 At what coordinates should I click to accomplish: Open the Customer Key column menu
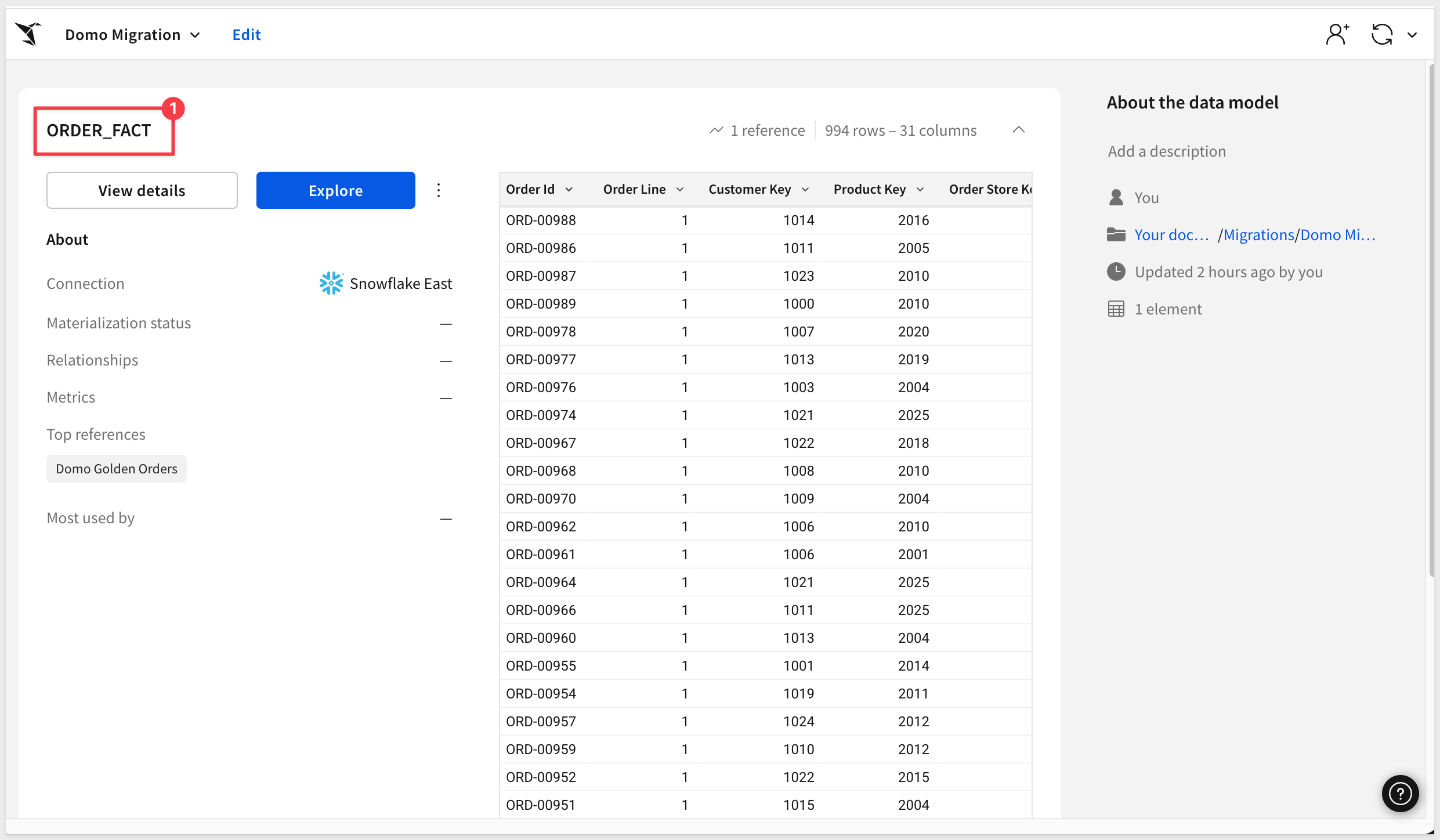tap(805, 190)
